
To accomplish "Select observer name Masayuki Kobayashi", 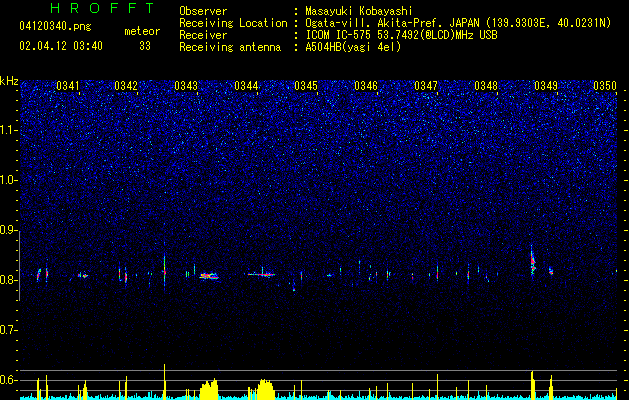I will pyautogui.click(x=359, y=11).
